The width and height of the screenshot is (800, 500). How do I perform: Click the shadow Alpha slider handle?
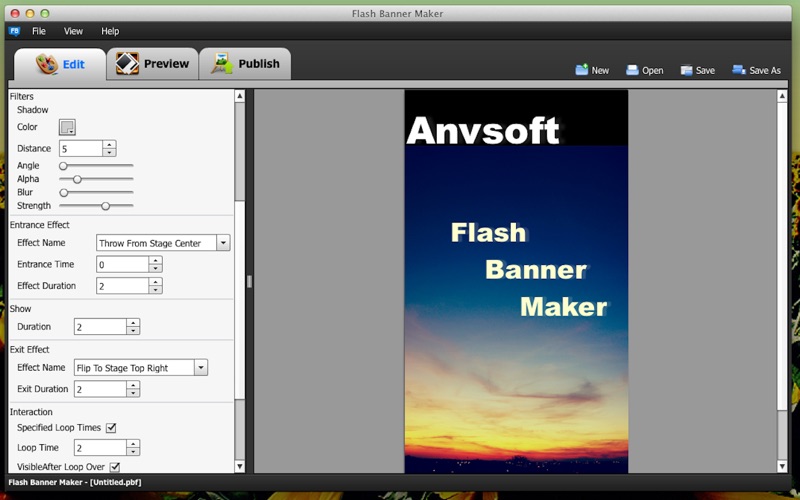pyautogui.click(x=77, y=179)
